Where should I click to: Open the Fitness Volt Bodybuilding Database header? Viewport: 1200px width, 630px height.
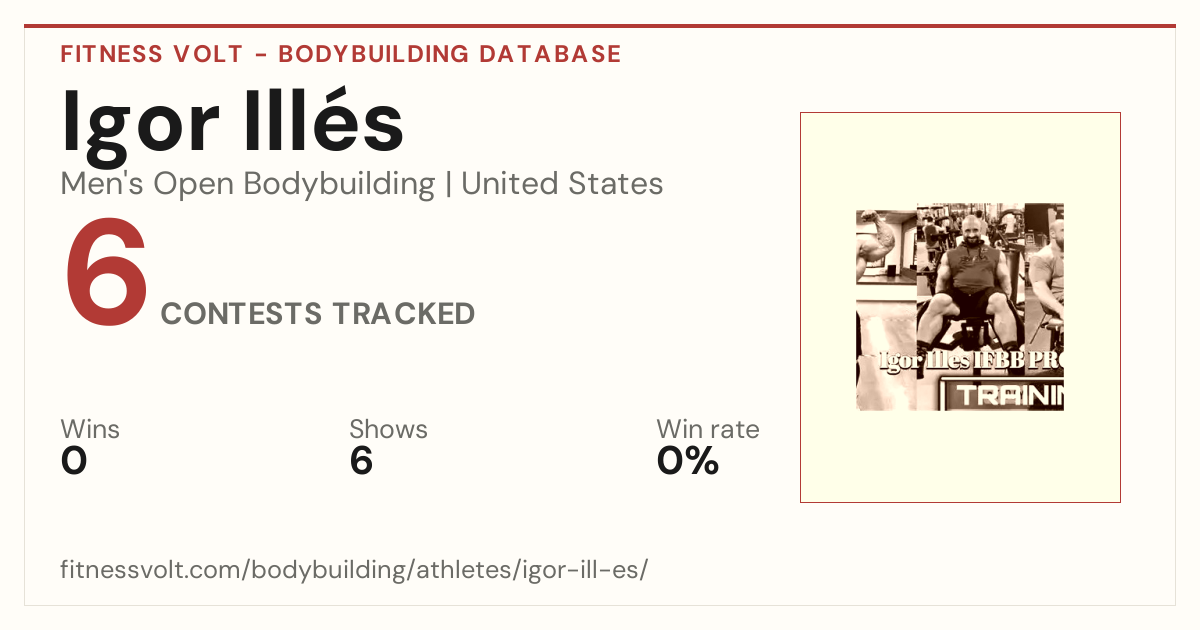coord(341,54)
